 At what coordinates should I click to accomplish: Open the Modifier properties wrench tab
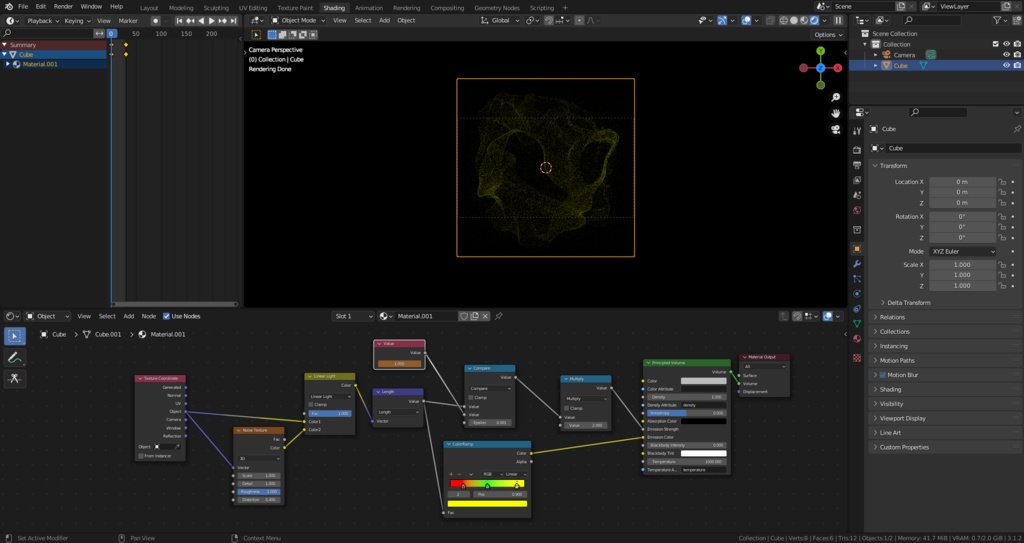pos(857,263)
